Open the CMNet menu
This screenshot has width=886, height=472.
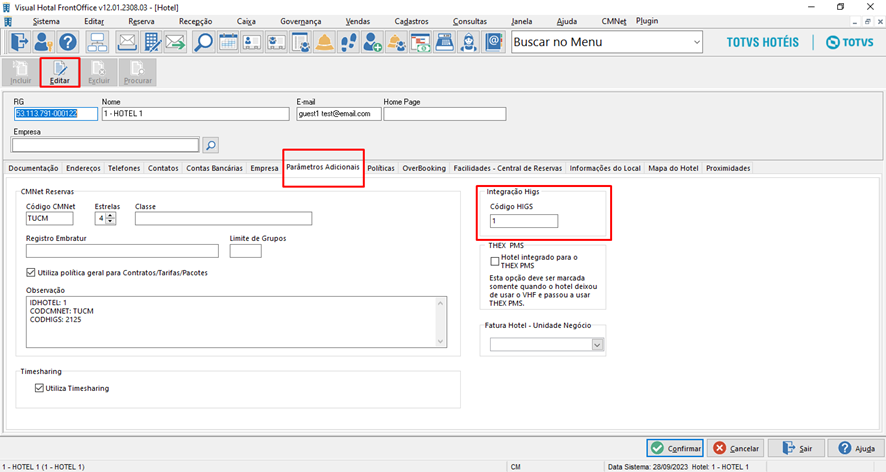614,21
